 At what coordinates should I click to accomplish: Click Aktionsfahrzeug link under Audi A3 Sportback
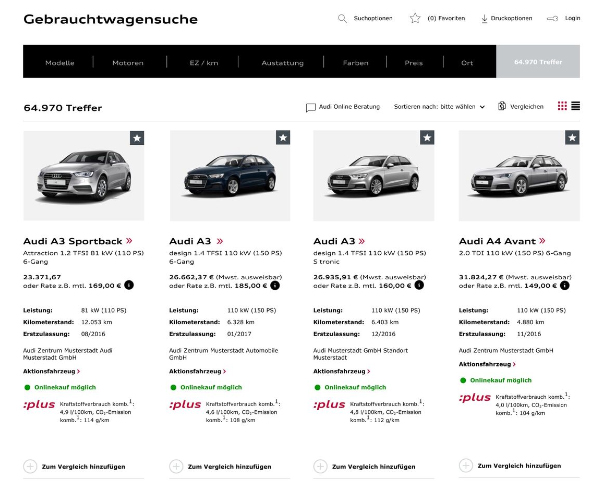tap(51, 371)
